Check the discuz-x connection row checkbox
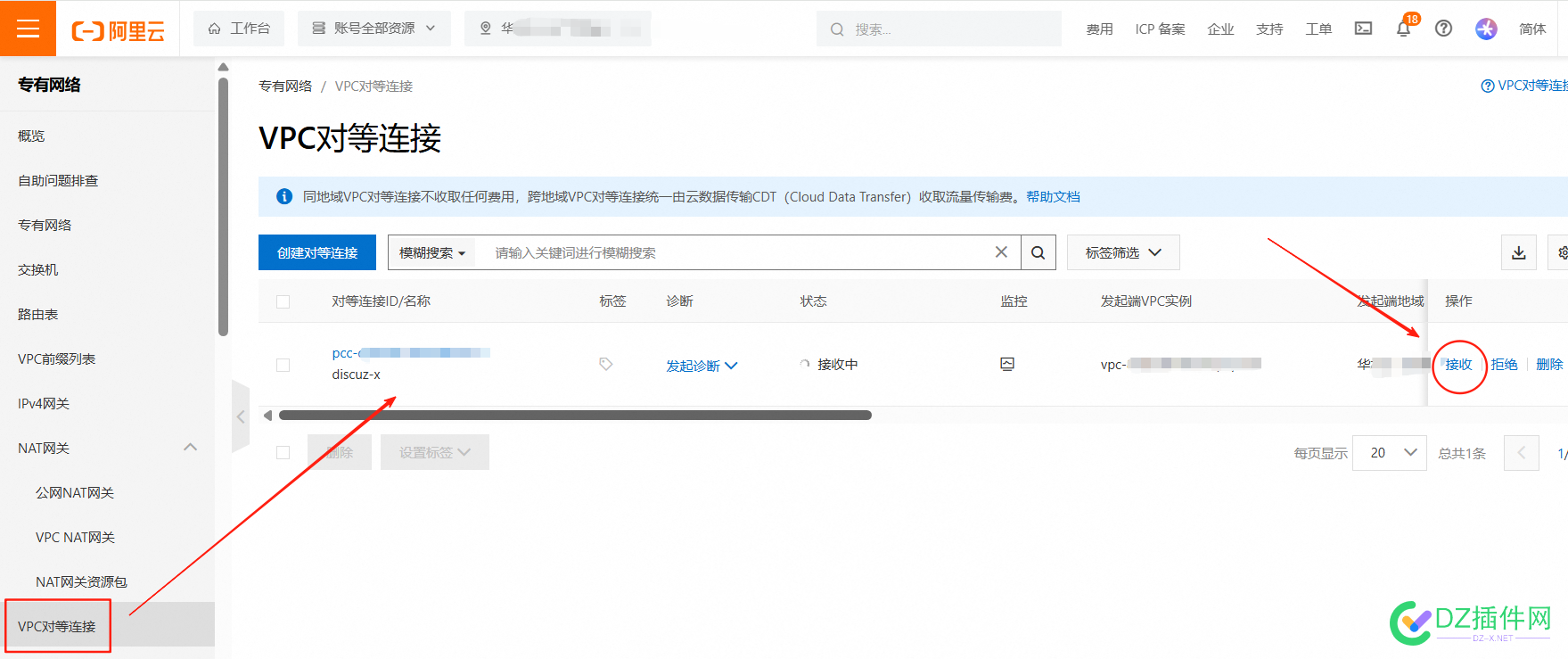 pos(283,365)
